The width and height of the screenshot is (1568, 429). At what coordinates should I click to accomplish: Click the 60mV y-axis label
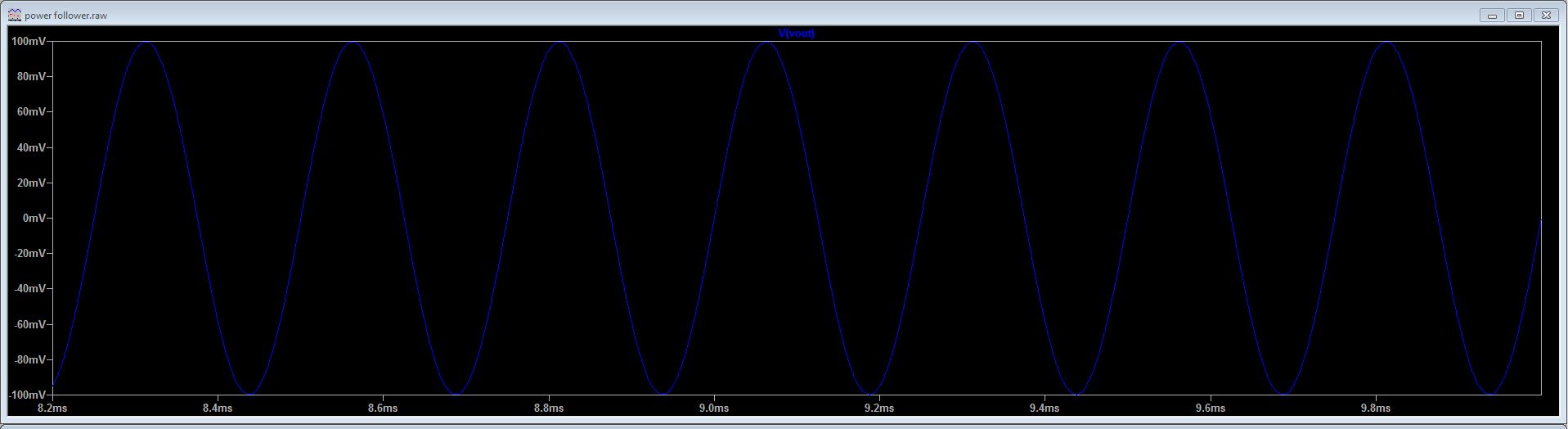(31, 111)
